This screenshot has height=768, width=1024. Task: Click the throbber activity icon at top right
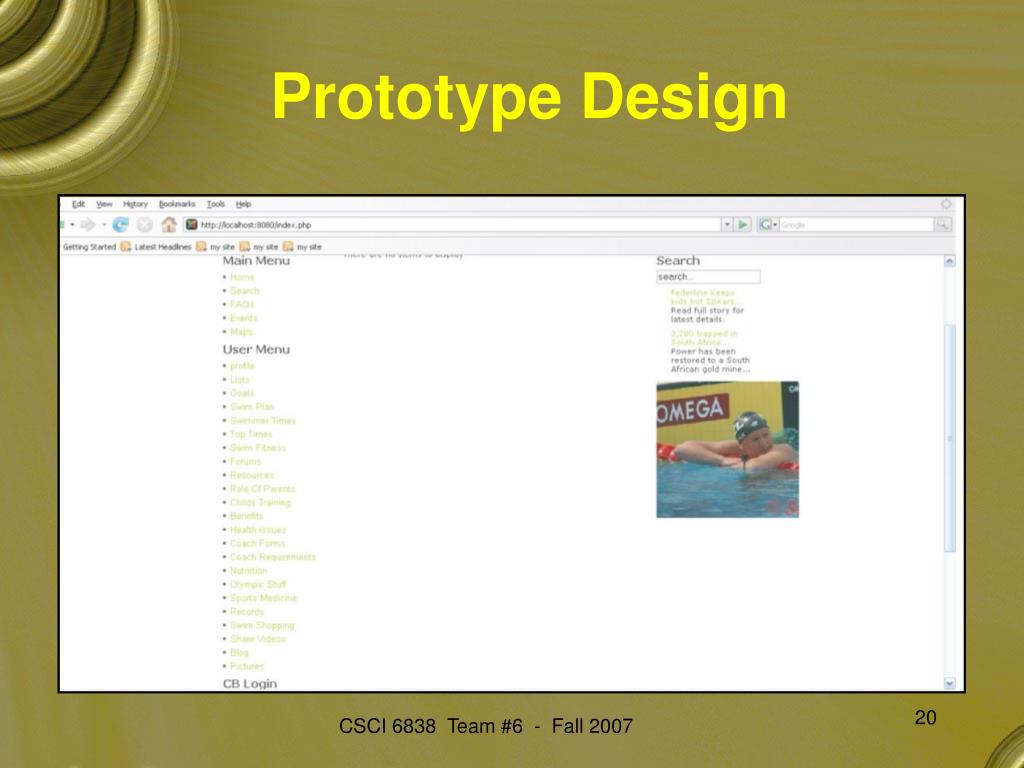tap(946, 204)
